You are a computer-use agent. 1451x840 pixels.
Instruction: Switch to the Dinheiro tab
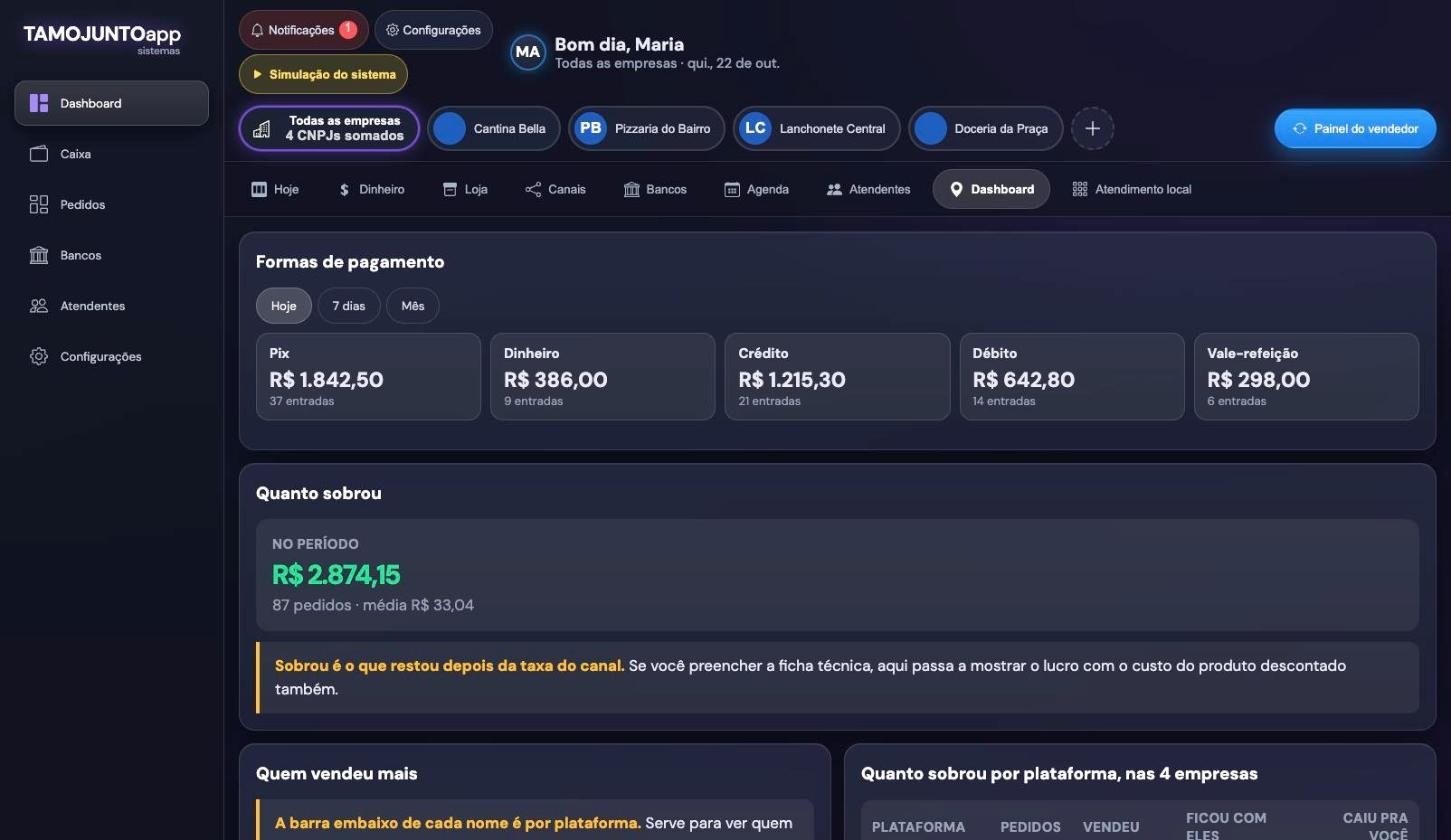pos(371,189)
